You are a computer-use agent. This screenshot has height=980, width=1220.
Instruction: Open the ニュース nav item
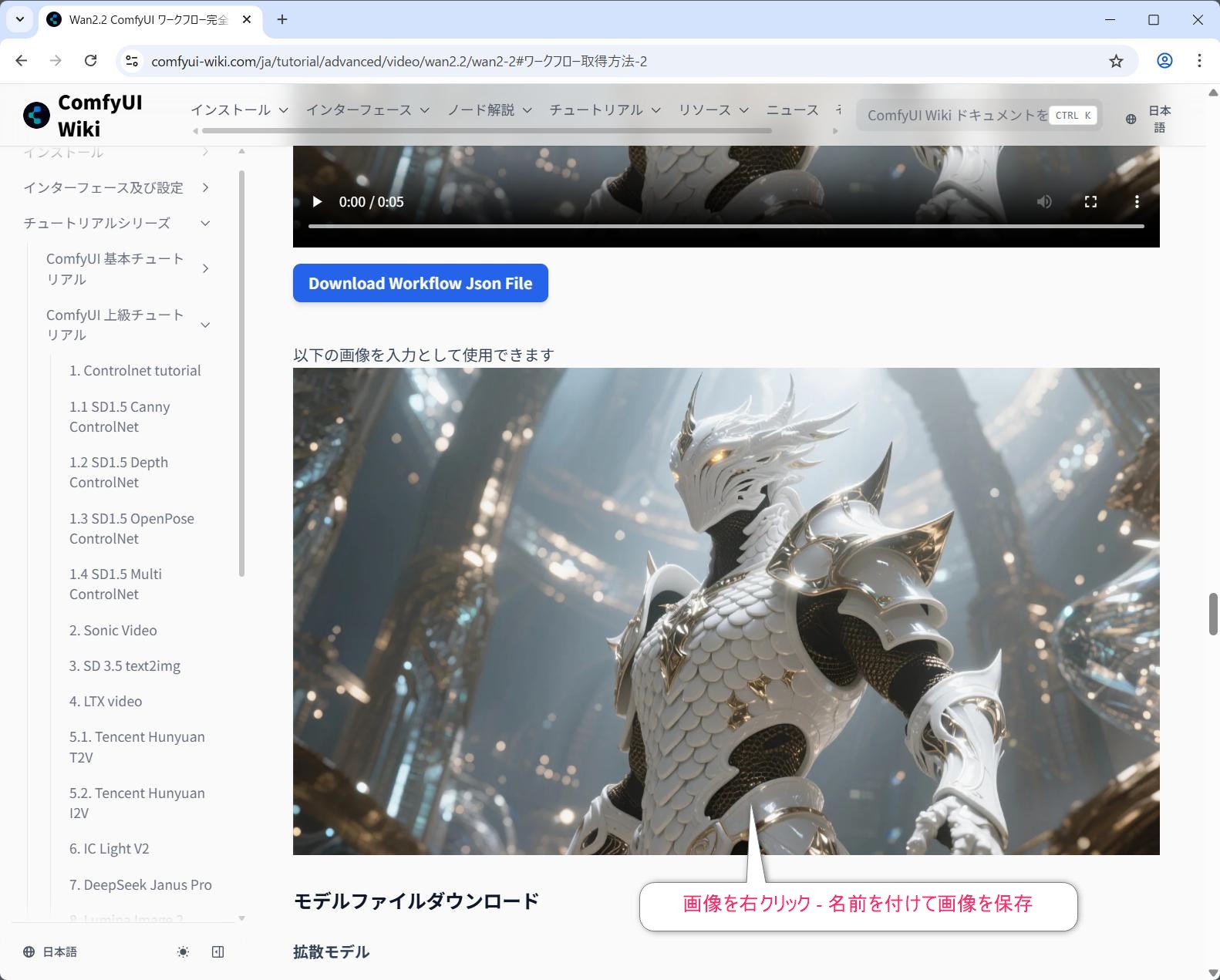[x=792, y=109]
